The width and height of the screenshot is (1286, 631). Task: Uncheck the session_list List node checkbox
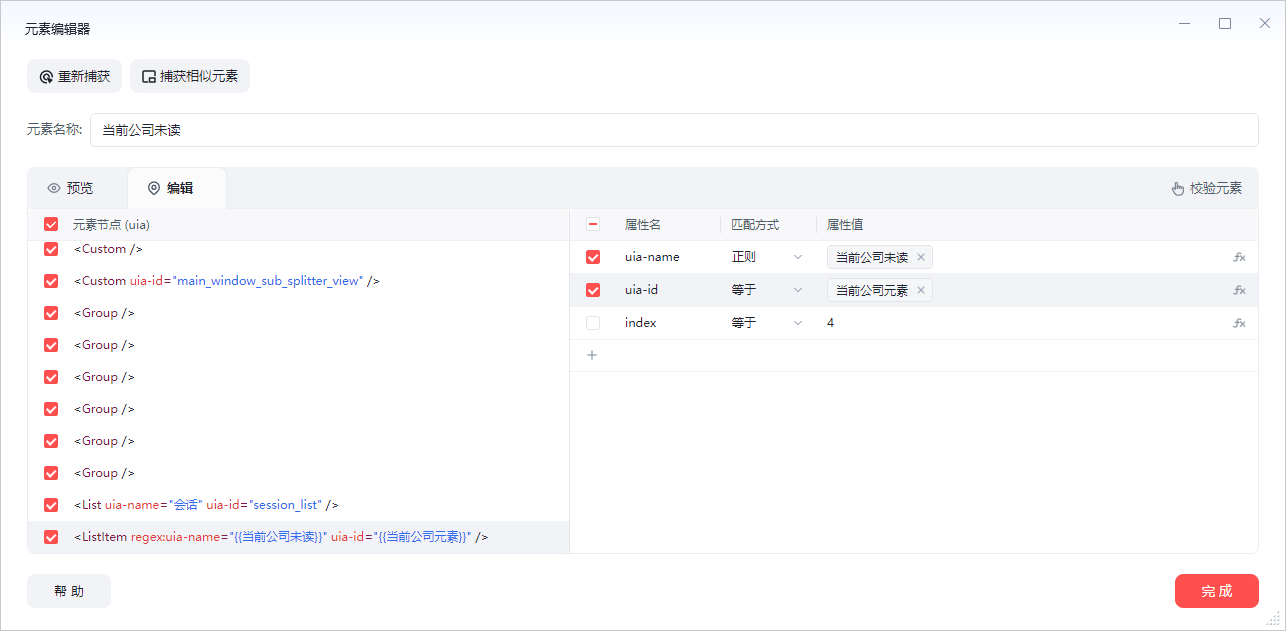(51, 505)
